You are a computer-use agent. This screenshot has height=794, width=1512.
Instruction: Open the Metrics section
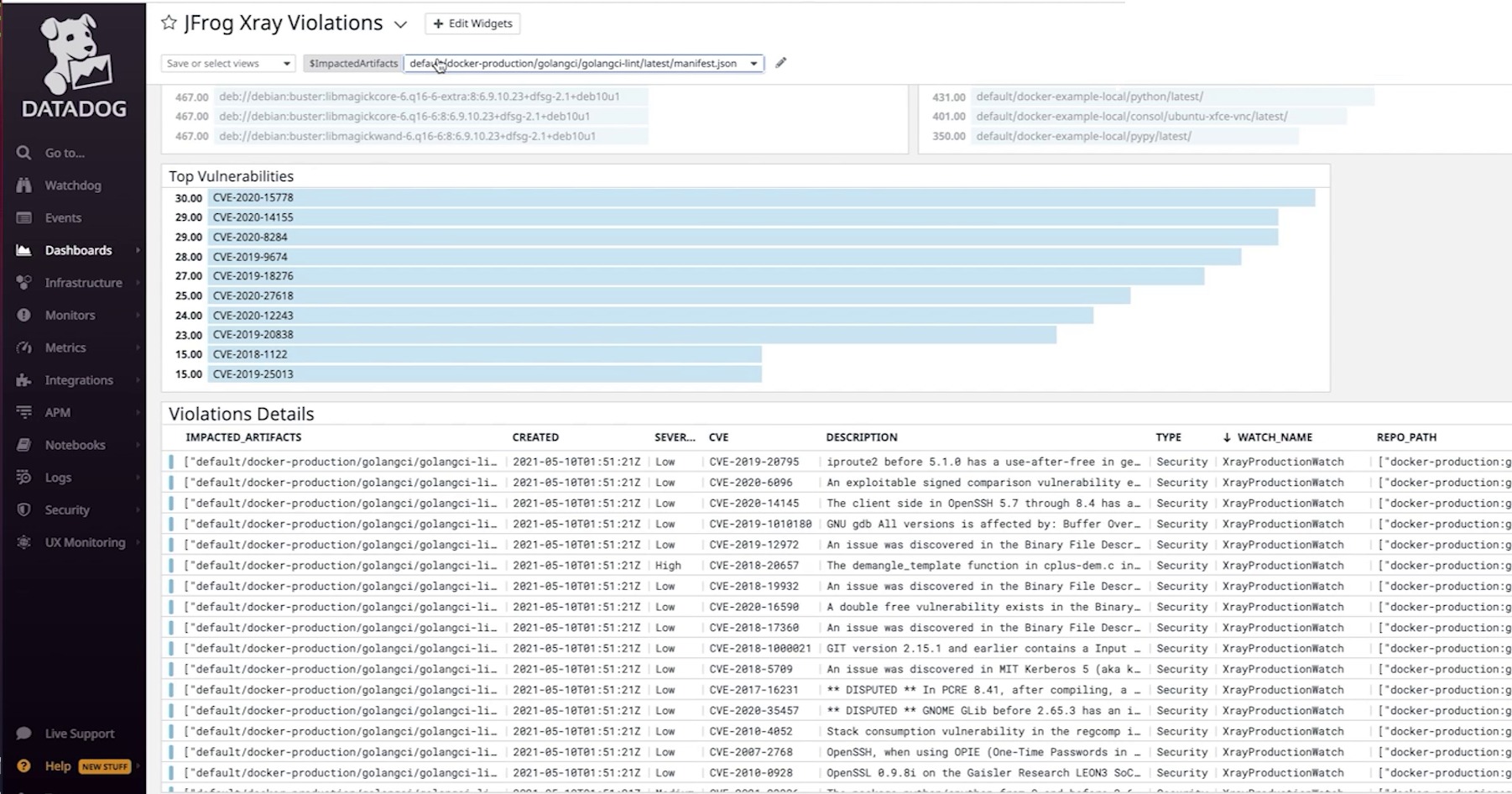pos(65,347)
